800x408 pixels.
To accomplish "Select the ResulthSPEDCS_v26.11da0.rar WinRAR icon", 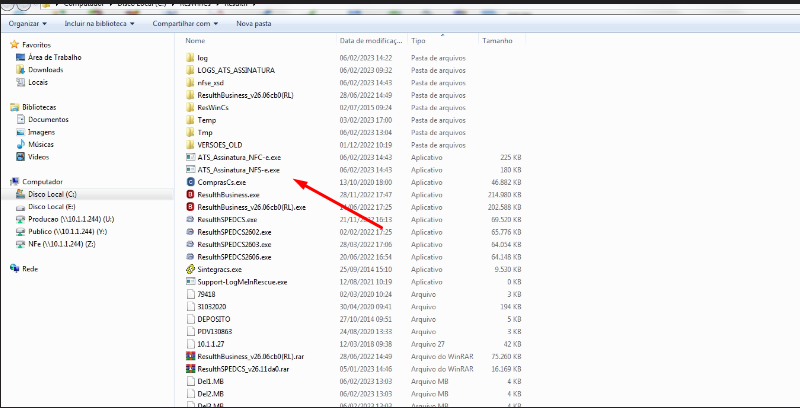I will click(x=190, y=369).
